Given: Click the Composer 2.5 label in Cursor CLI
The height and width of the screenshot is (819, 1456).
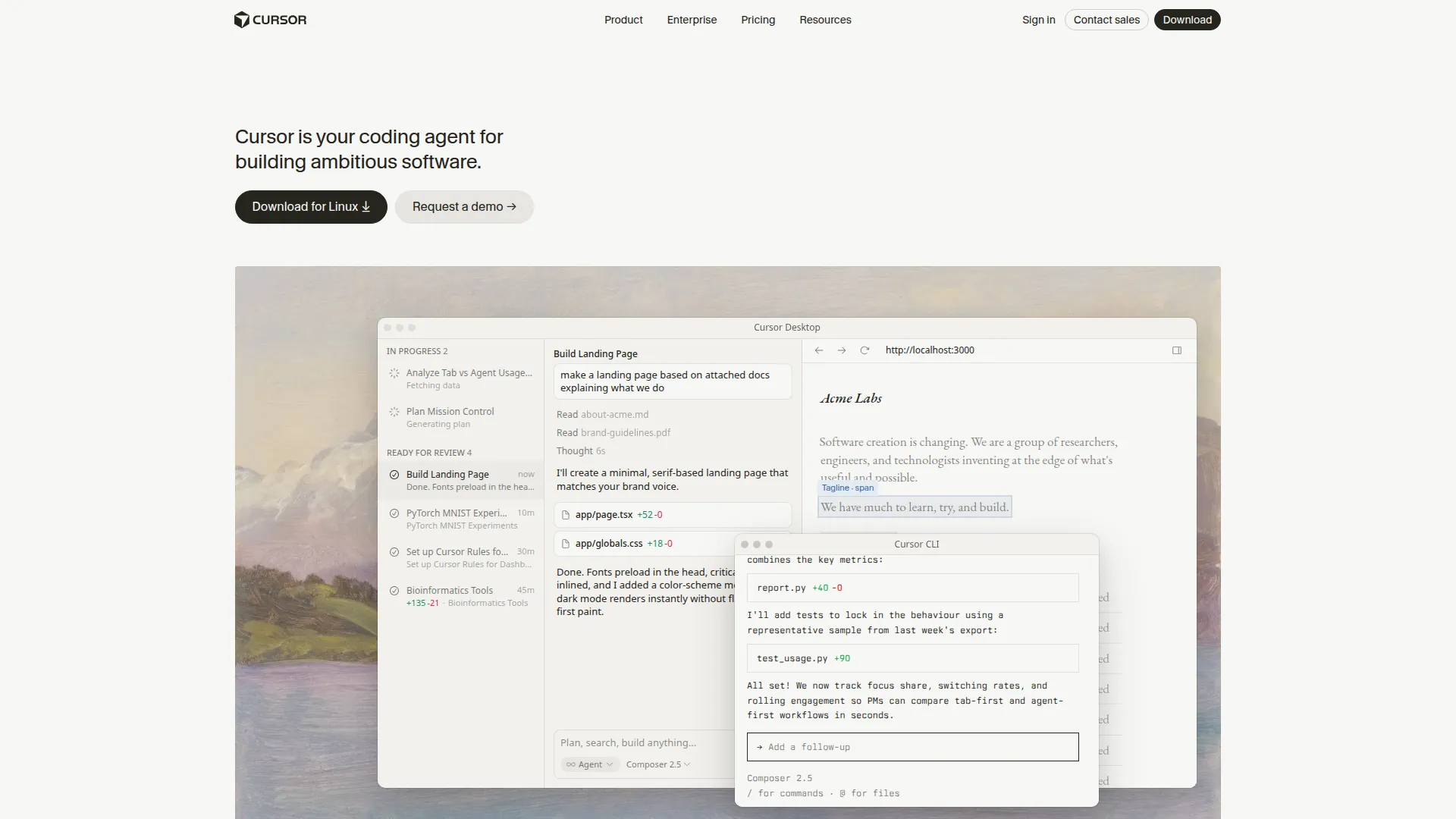Looking at the screenshot, I should [780, 778].
